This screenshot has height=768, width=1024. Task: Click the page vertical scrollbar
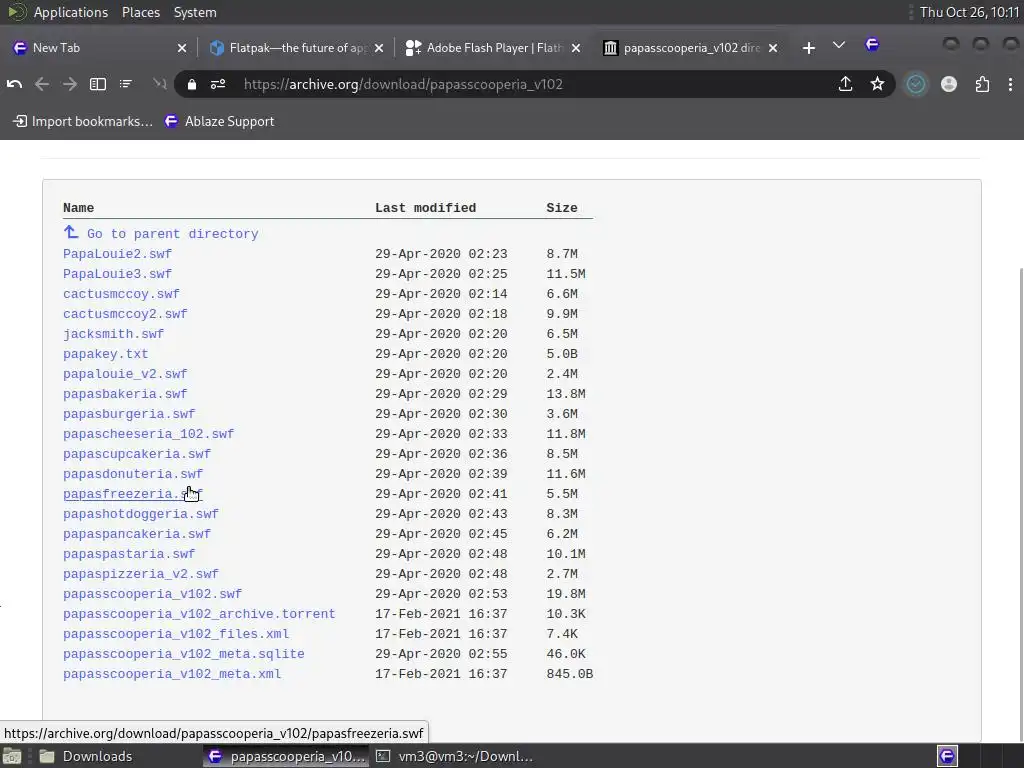(x=1020, y=504)
